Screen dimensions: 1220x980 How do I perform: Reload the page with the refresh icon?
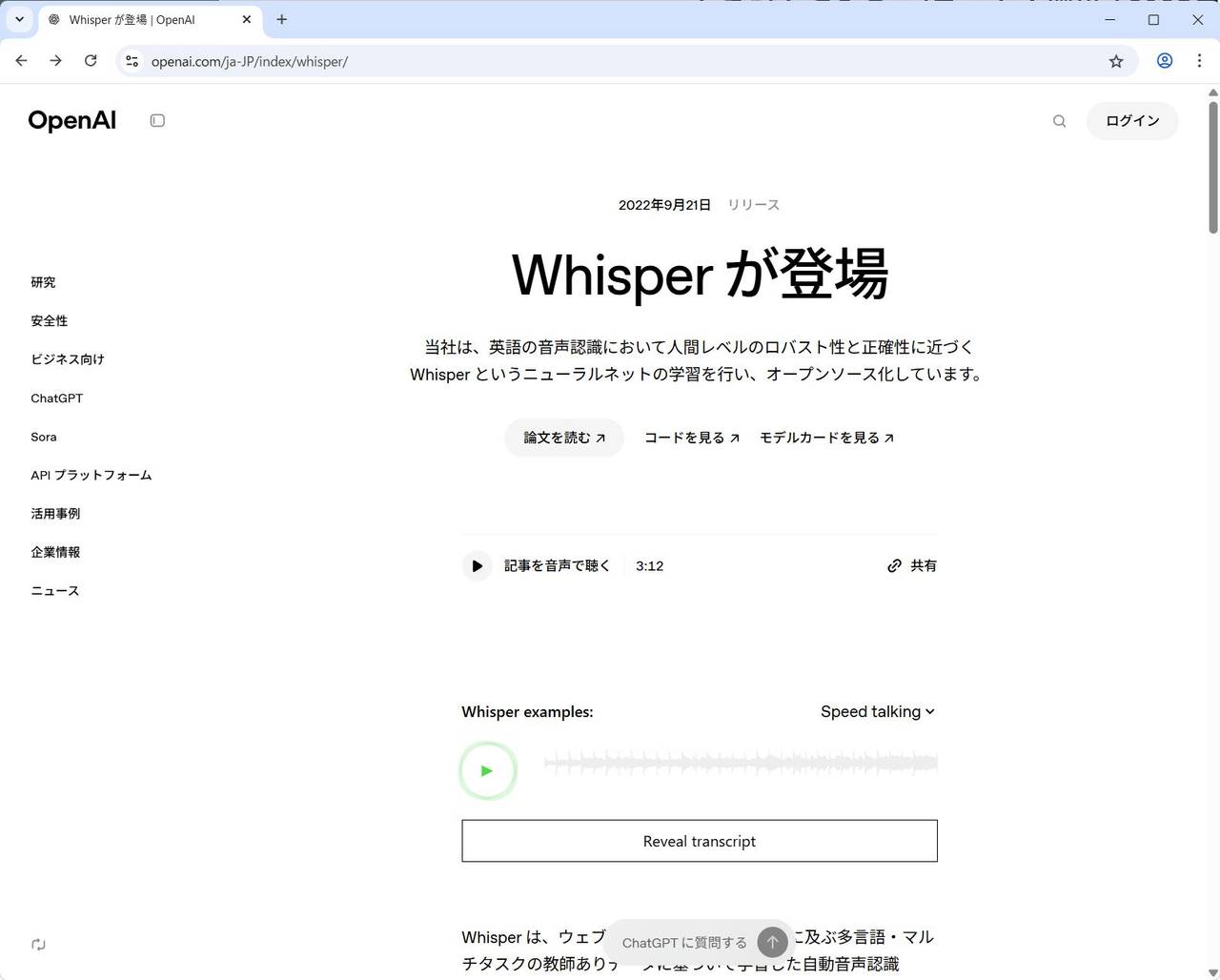pos(91,61)
